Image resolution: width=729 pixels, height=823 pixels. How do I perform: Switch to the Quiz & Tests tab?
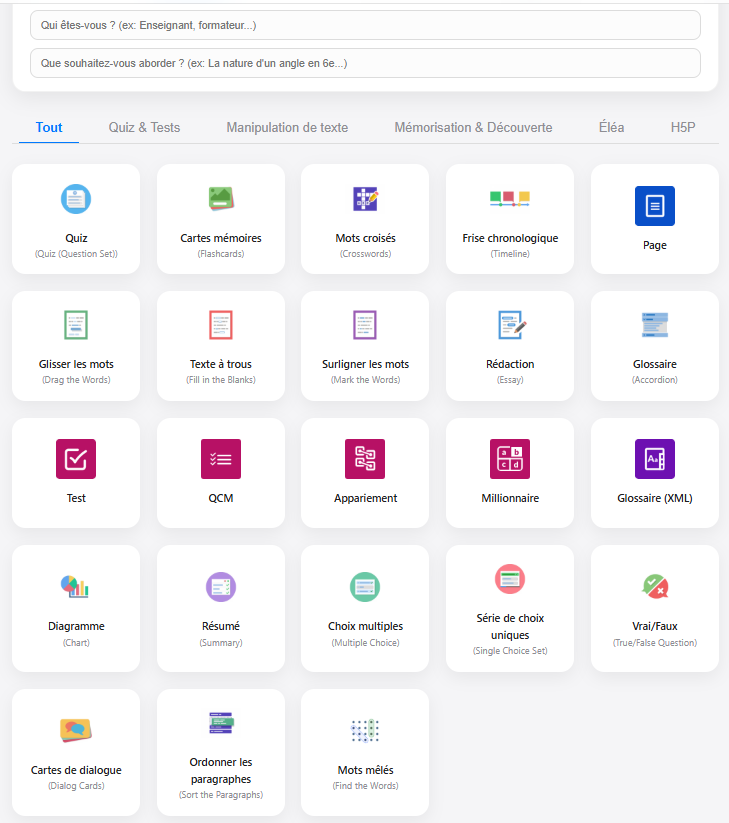(144, 127)
